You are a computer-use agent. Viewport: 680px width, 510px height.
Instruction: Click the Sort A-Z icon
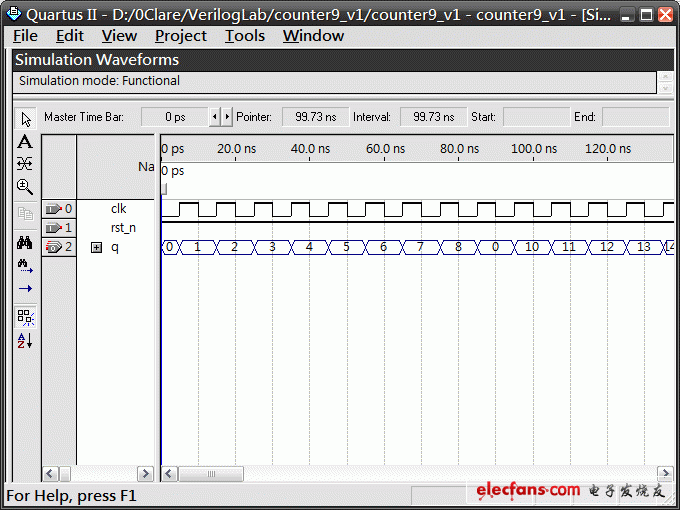click(26, 341)
